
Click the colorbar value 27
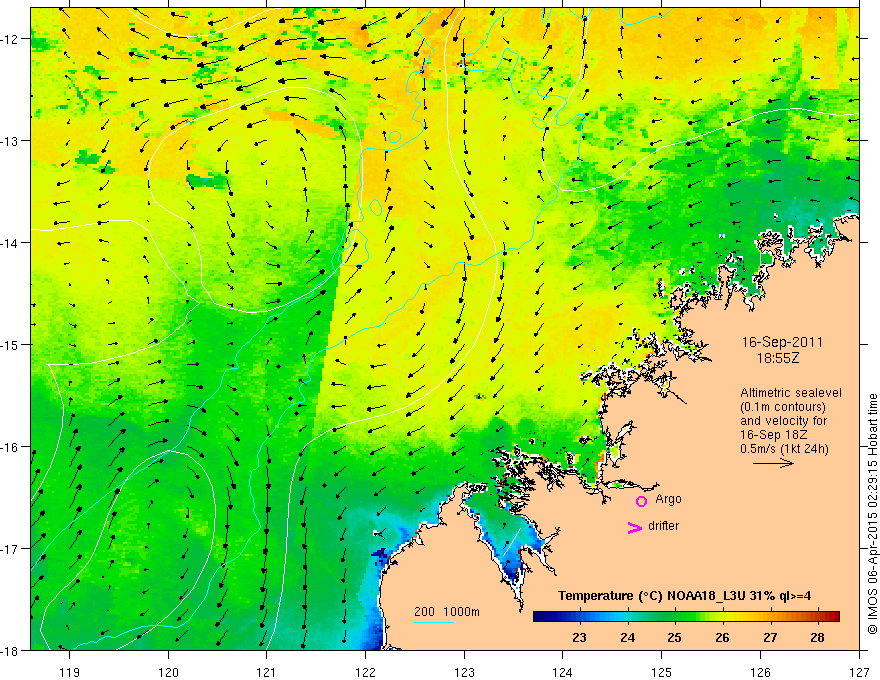coord(770,637)
